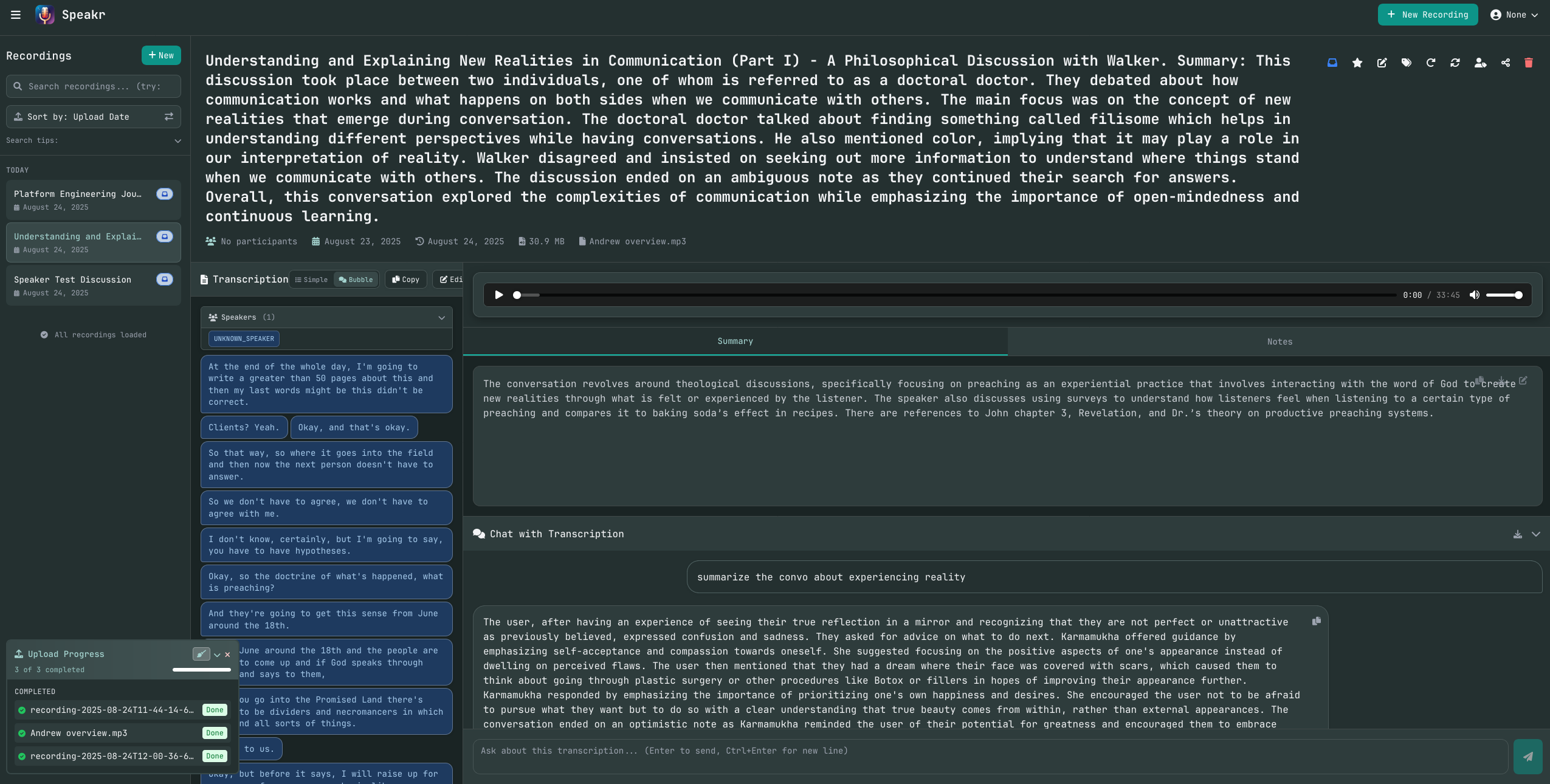
Task: Click the inbox icon in recording header
Action: point(1332,63)
